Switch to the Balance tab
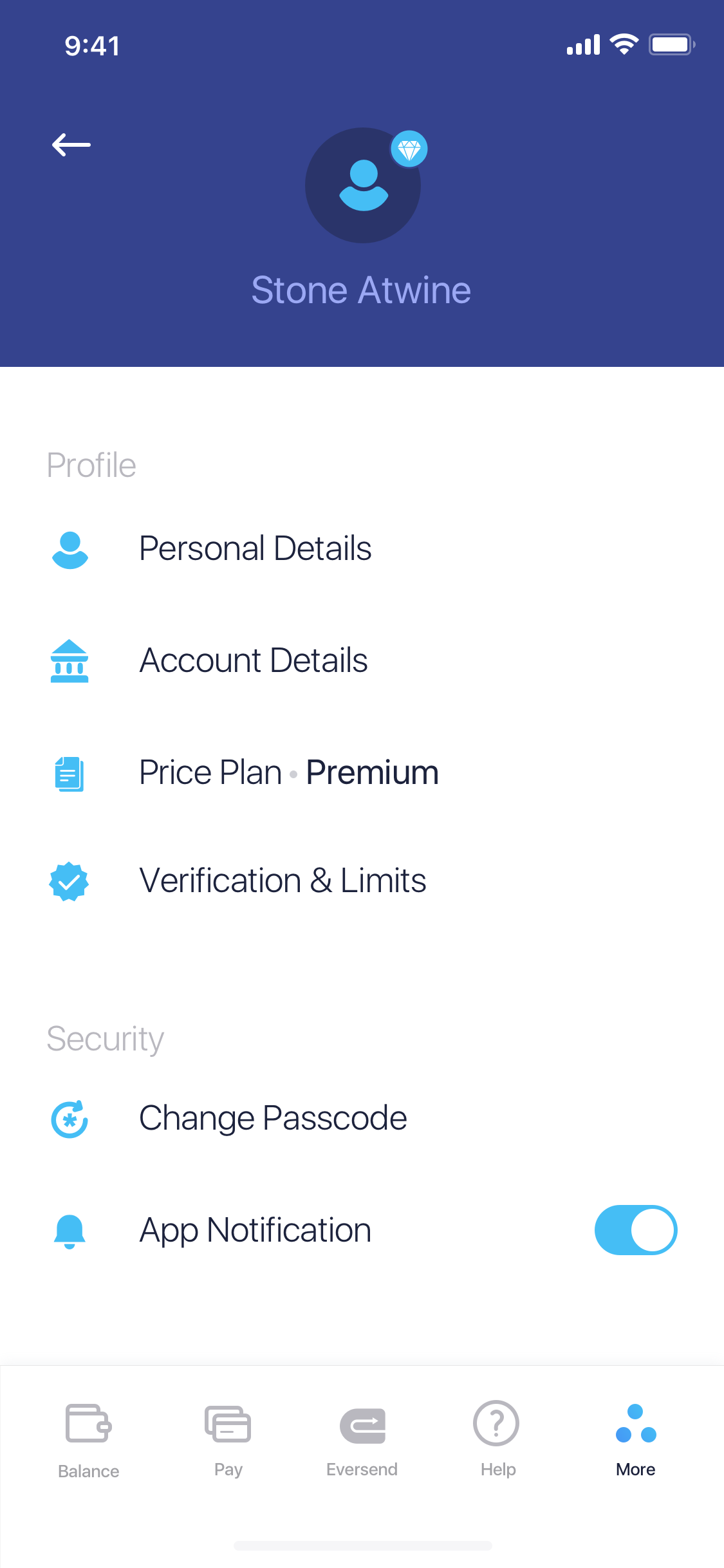 pos(89,1440)
